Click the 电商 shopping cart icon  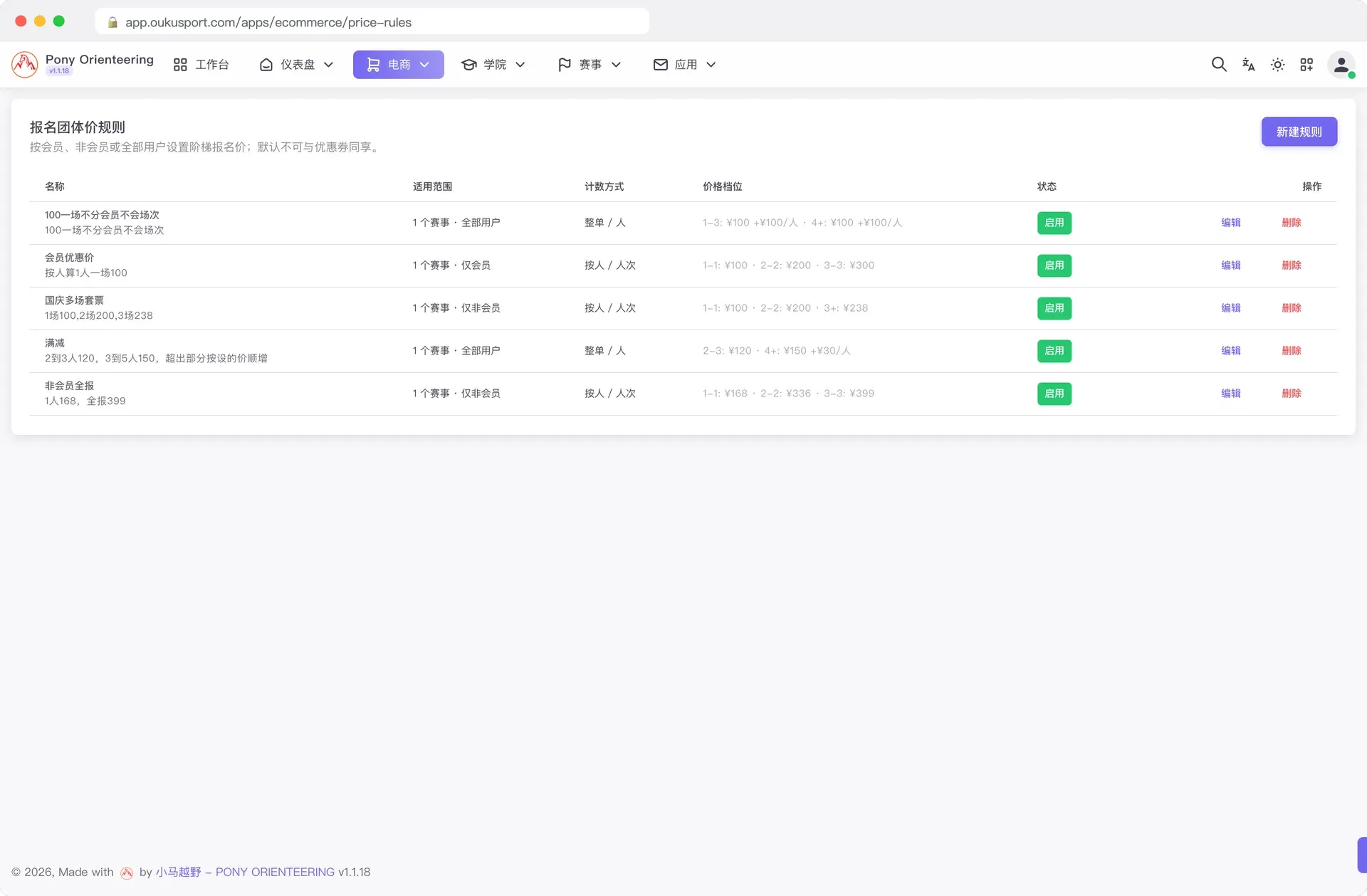click(373, 65)
